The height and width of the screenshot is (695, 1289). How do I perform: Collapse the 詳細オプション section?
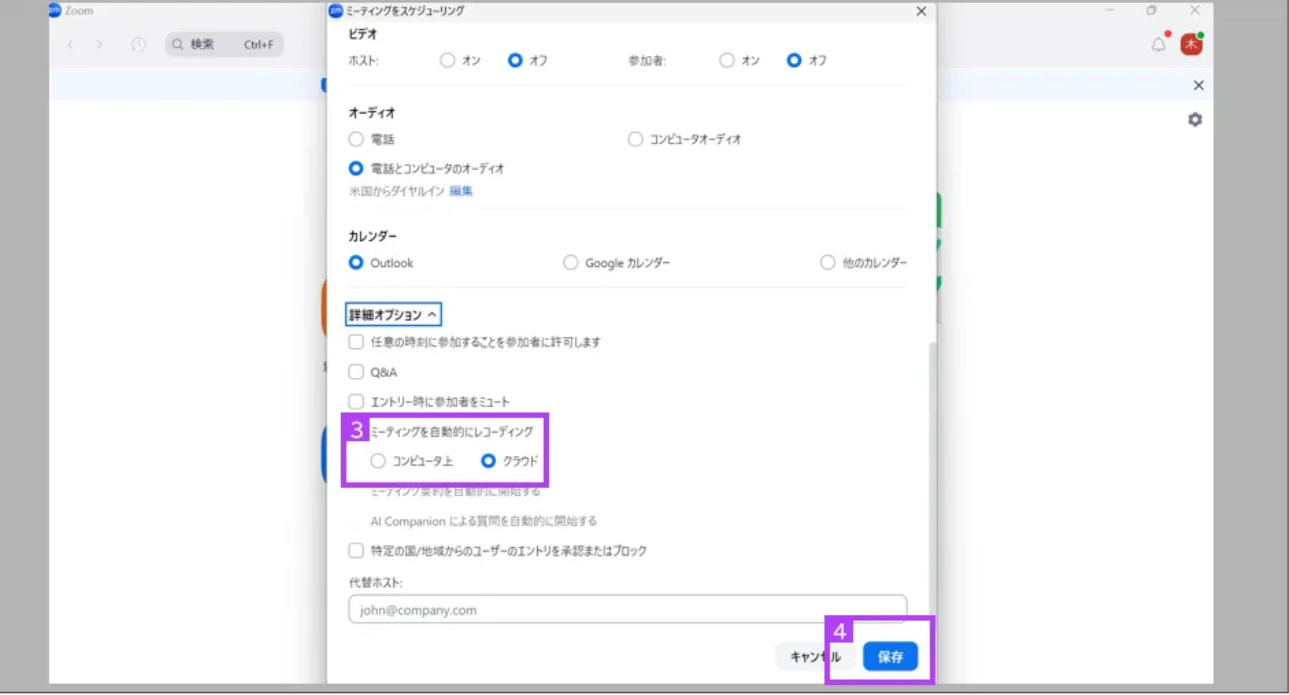pos(394,315)
